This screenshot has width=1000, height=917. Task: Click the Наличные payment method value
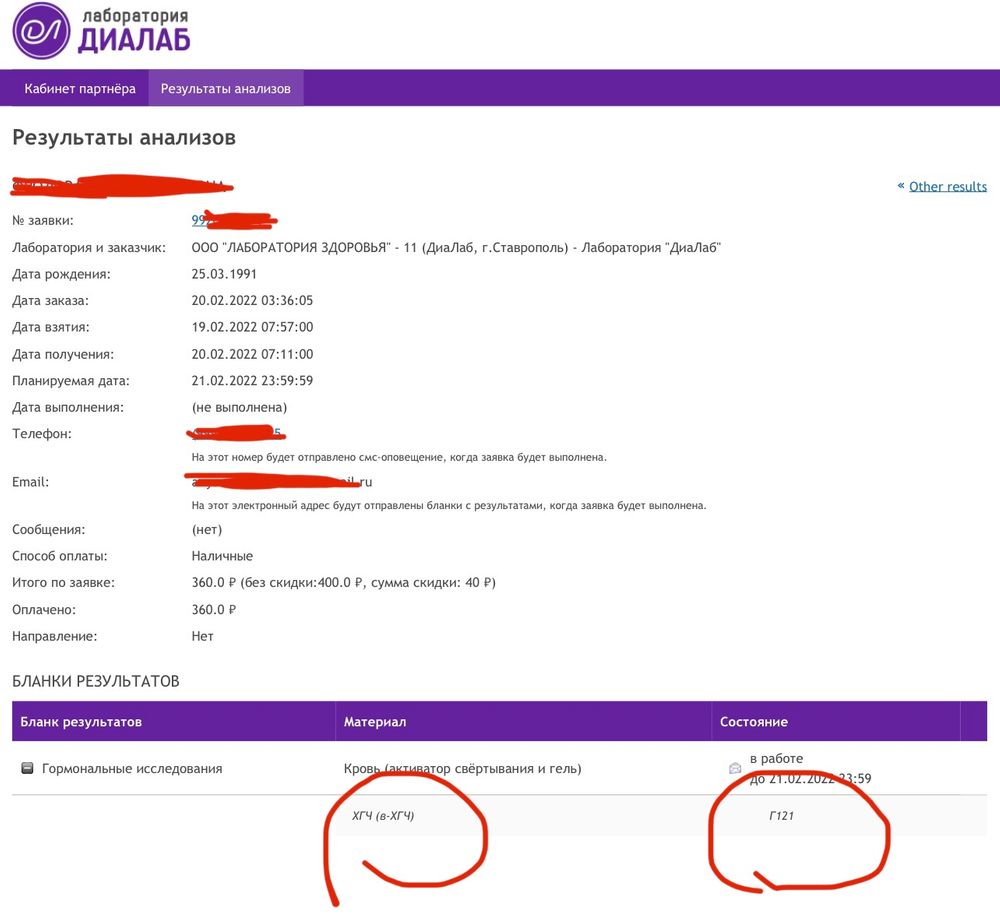click(222, 556)
